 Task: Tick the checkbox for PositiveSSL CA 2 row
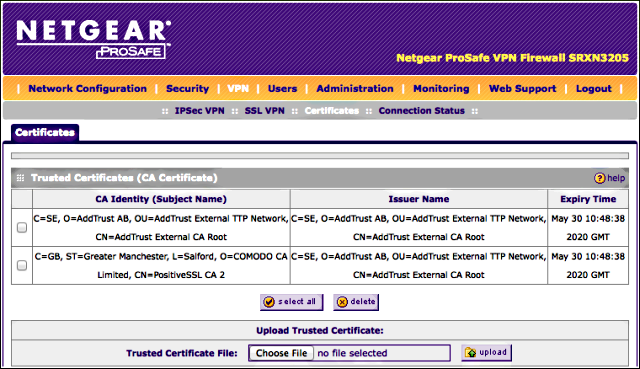22,265
